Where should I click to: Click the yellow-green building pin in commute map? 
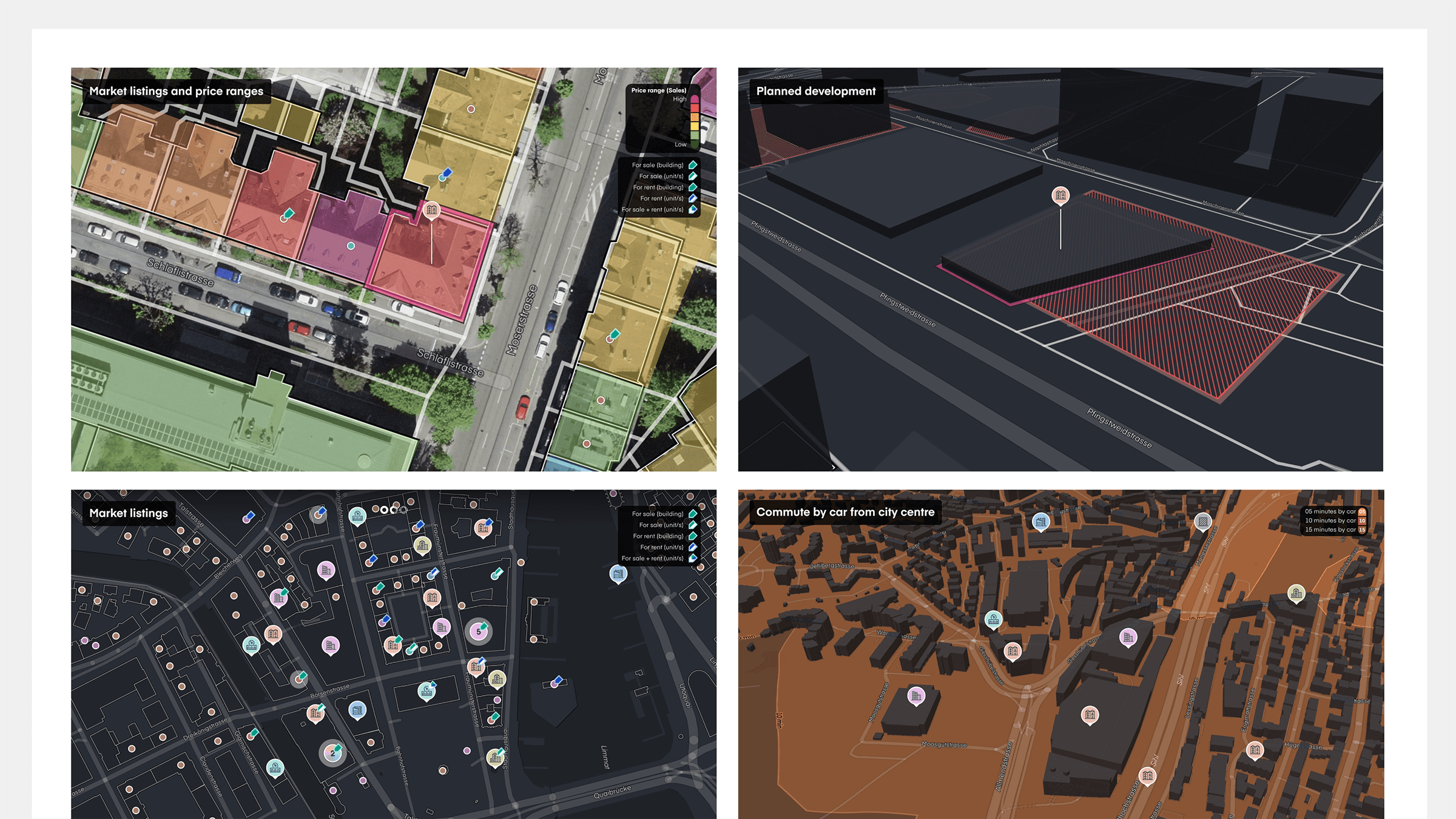[1296, 593]
